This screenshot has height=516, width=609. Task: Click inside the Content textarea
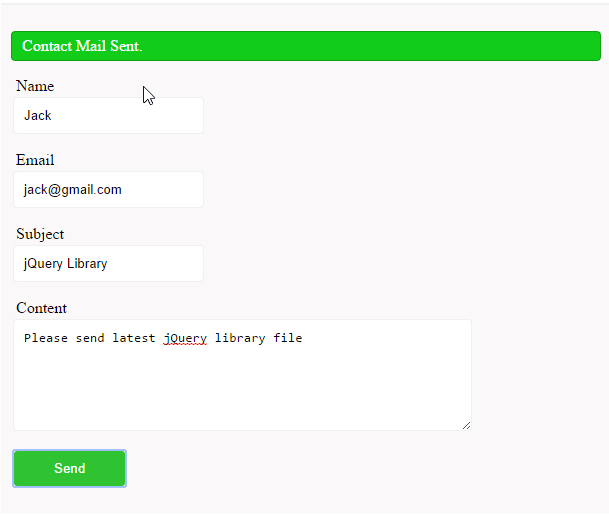242,375
